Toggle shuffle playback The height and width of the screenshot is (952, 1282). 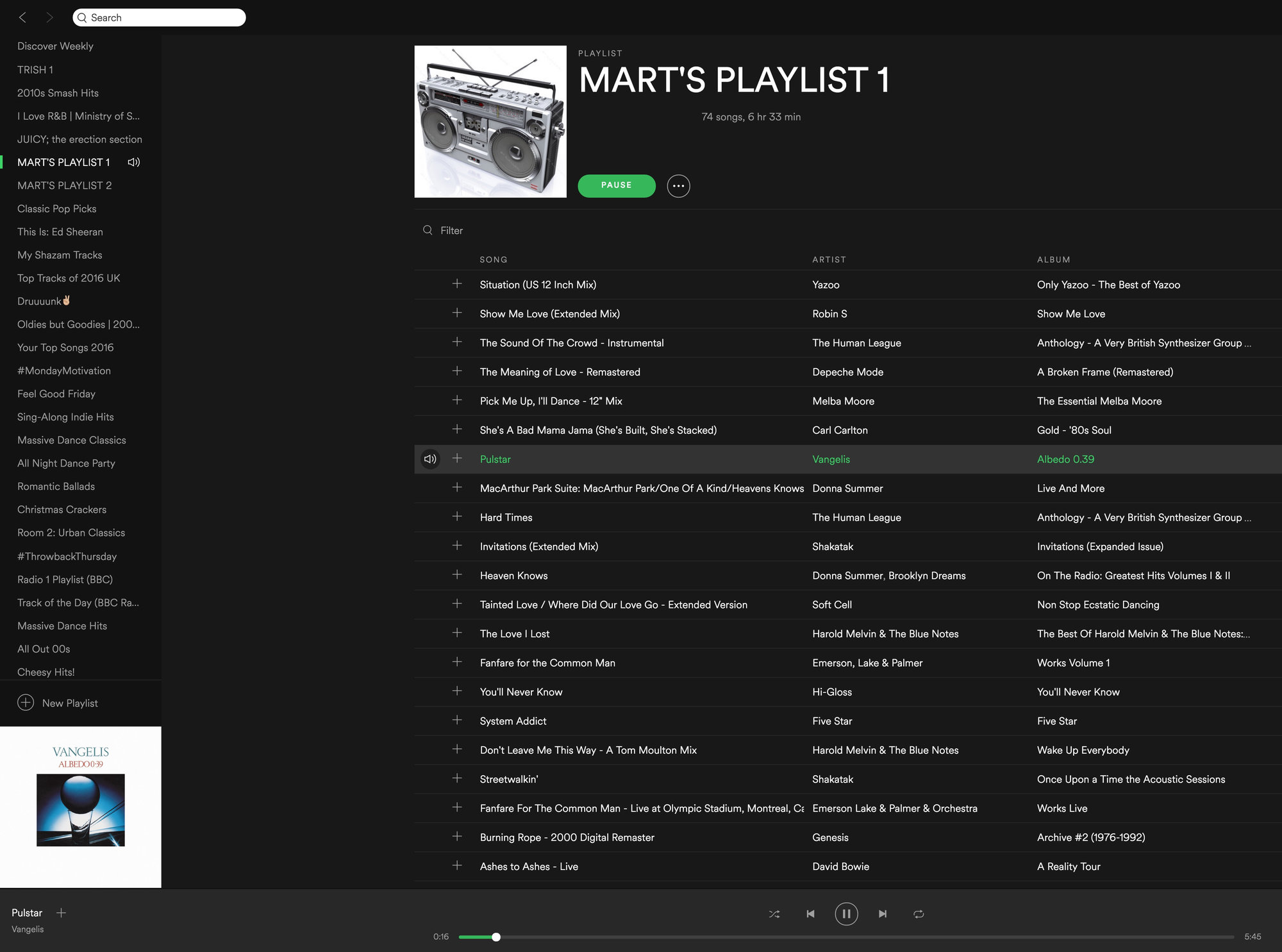(x=774, y=914)
